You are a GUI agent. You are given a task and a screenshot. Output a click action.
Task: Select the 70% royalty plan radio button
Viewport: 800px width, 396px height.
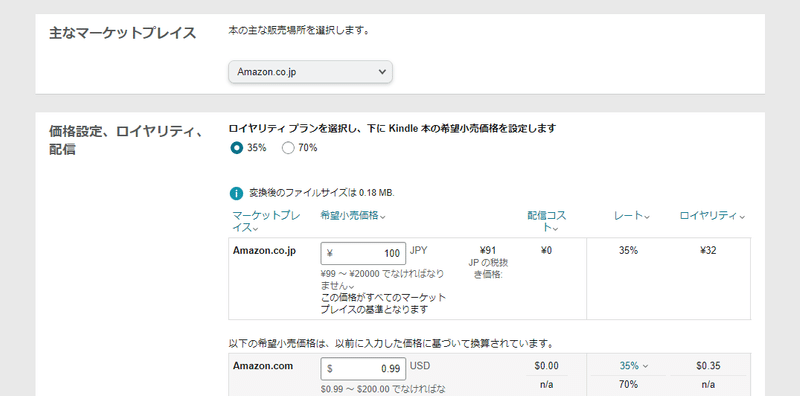288,148
